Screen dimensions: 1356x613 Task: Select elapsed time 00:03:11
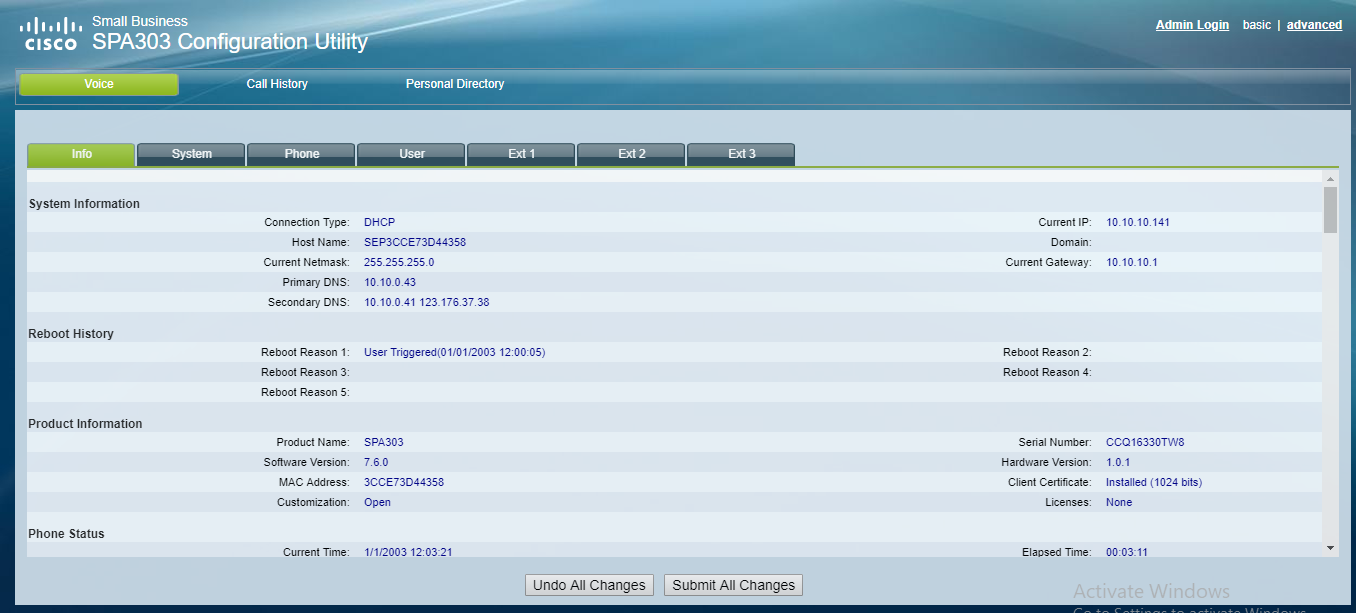tap(1127, 552)
